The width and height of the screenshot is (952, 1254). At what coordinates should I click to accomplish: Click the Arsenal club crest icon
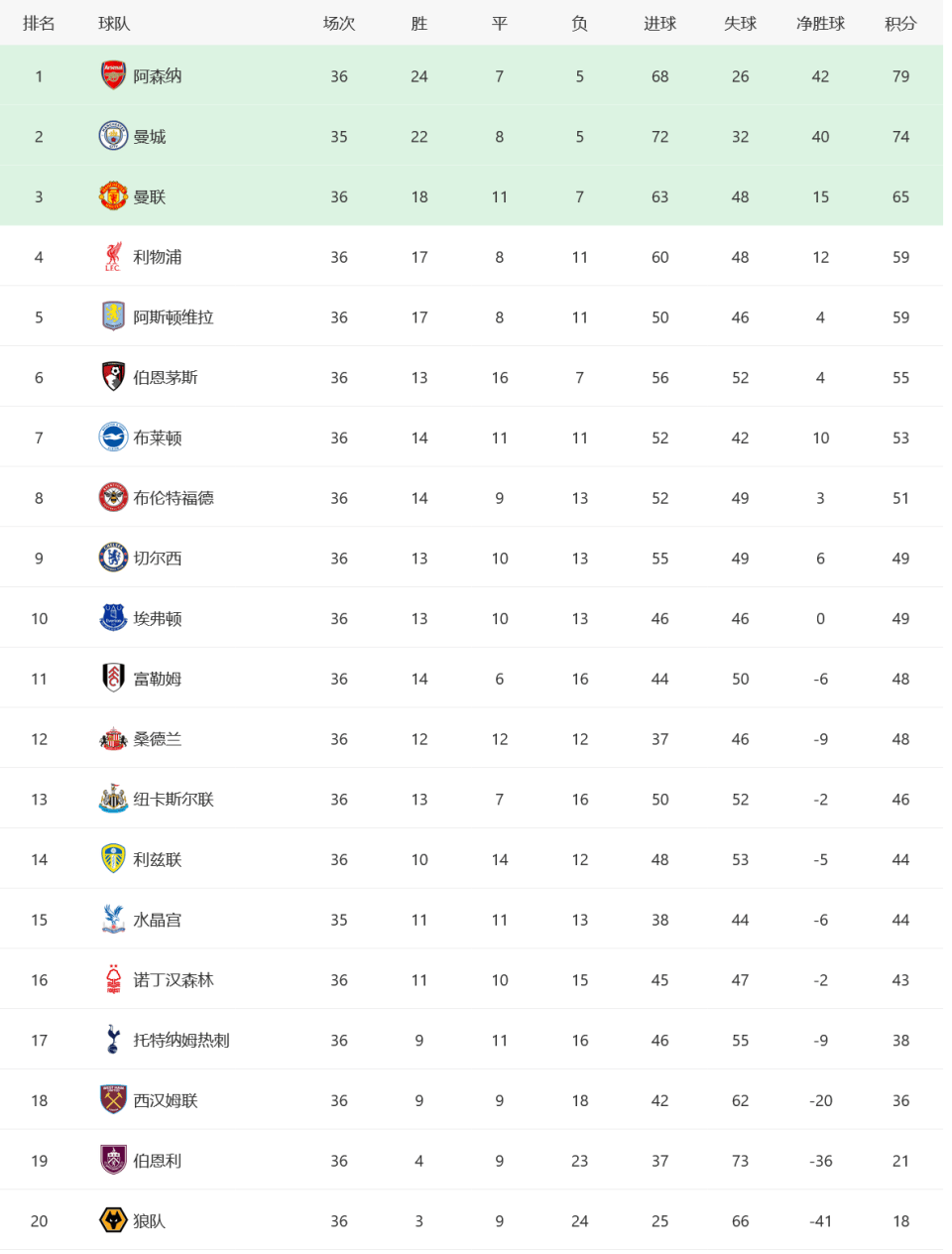[113, 75]
